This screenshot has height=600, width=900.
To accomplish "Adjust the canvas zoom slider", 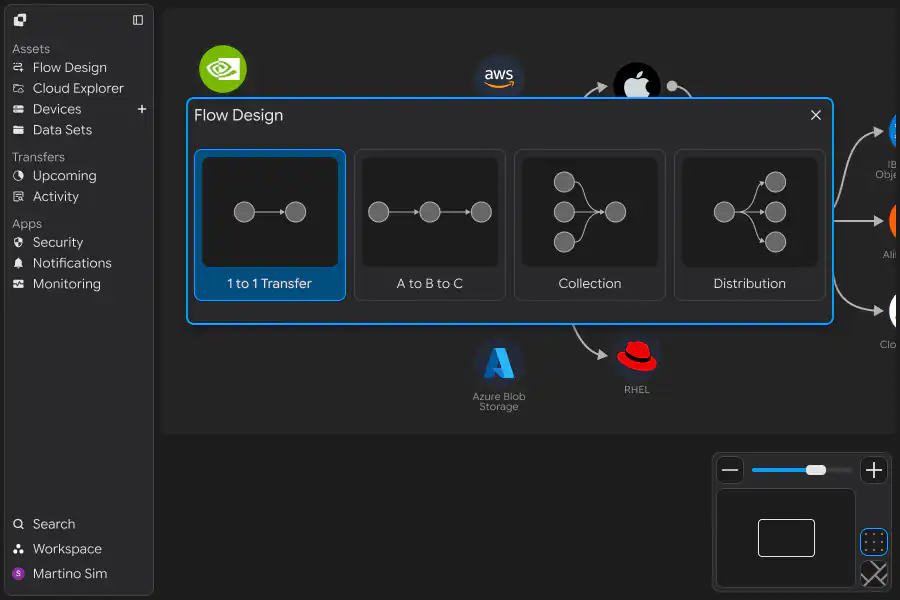I will click(802, 470).
